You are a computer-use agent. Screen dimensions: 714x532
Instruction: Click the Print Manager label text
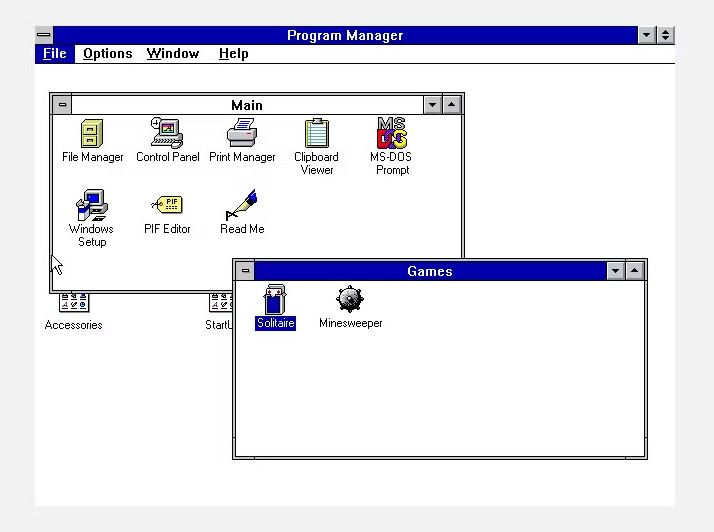point(242,157)
